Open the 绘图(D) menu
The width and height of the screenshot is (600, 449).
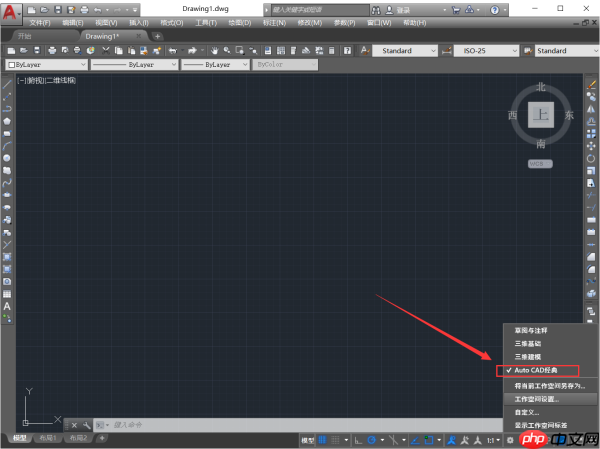[240, 23]
